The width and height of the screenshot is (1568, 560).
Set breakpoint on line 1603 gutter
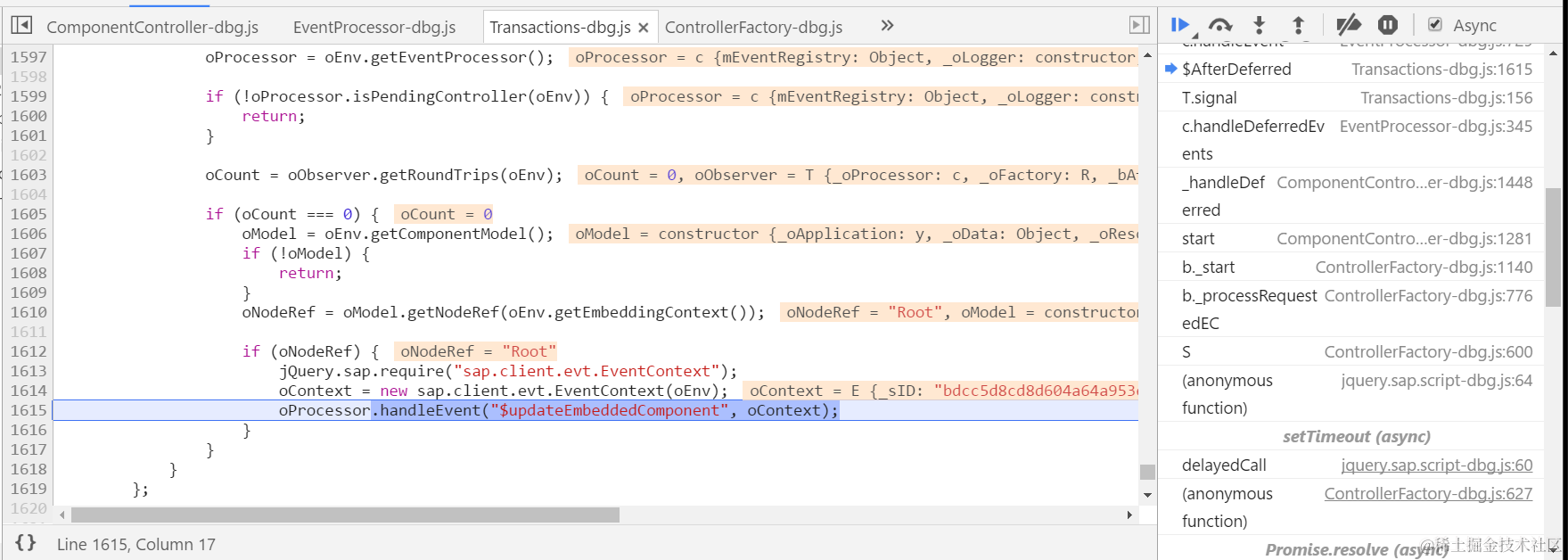[x=28, y=175]
